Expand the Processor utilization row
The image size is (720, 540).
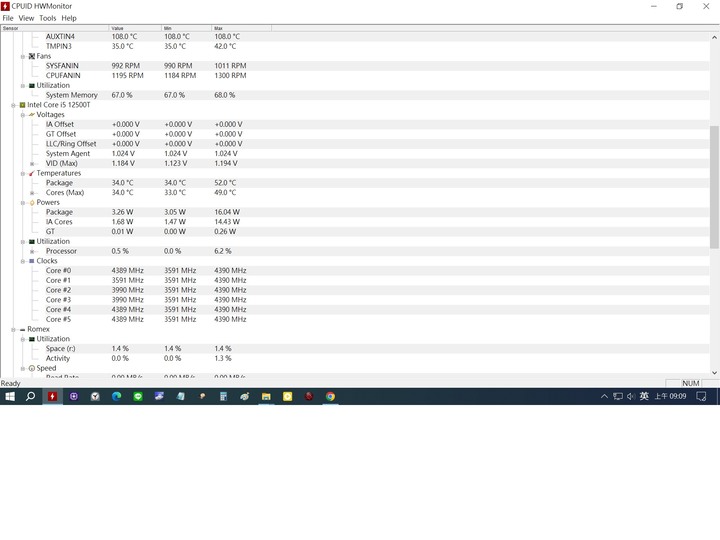point(32,251)
